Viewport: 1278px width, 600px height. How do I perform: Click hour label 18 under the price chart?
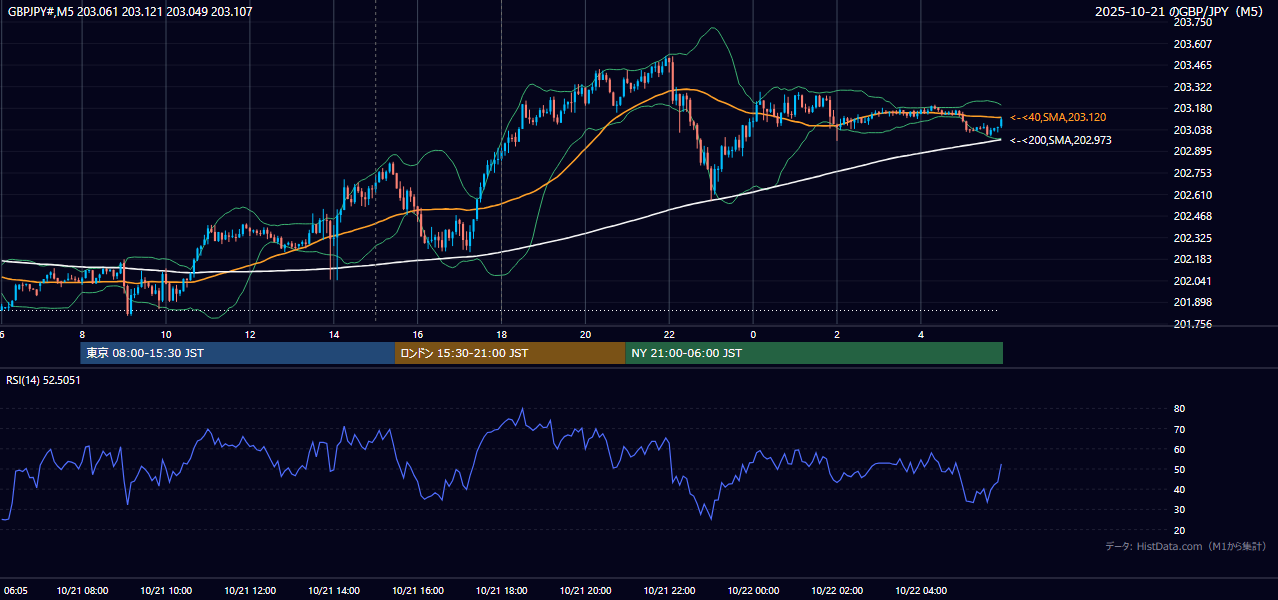pos(502,335)
